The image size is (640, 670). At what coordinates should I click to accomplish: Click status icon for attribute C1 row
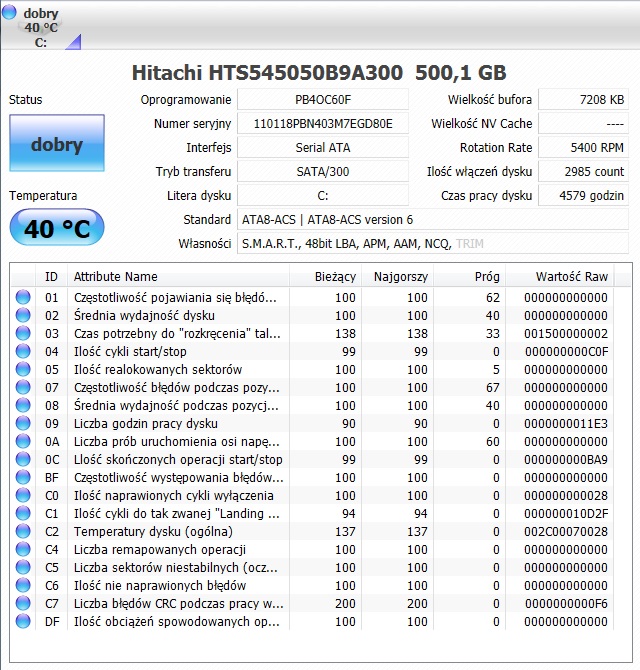point(23,513)
